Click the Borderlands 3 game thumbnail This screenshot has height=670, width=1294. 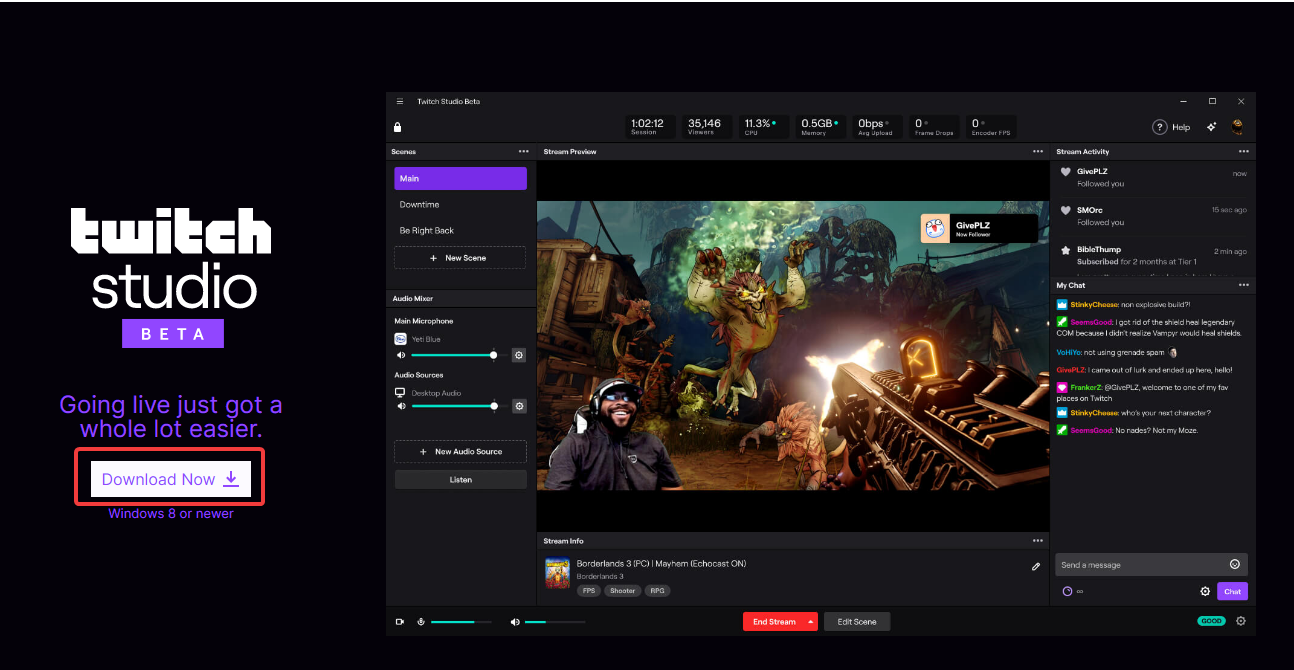pyautogui.click(x=557, y=574)
